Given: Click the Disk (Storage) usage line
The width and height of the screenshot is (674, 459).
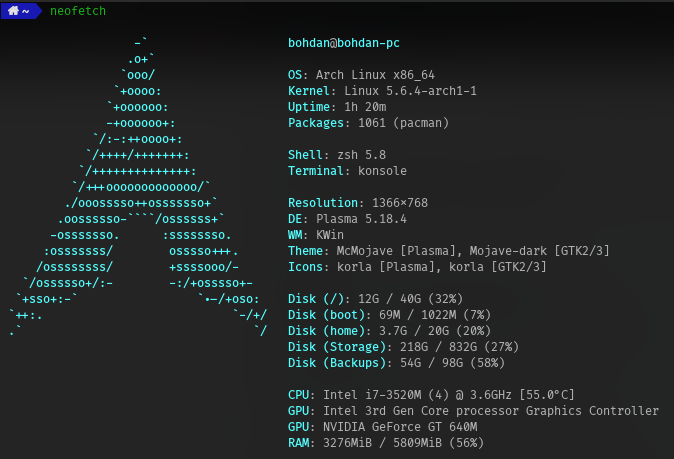Looking at the screenshot, I should tap(403, 346).
